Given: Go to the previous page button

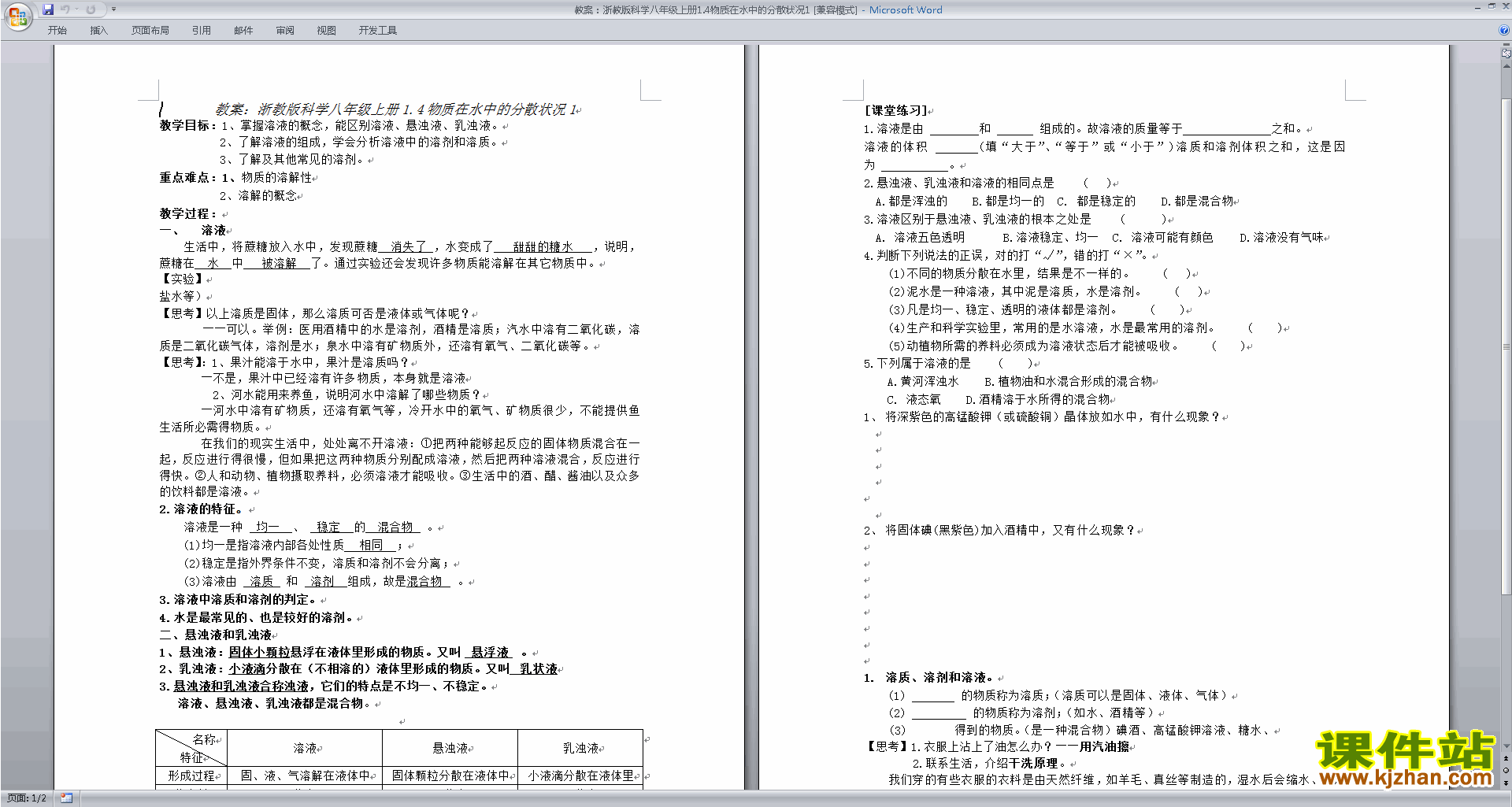Looking at the screenshot, I should coord(1506,759).
